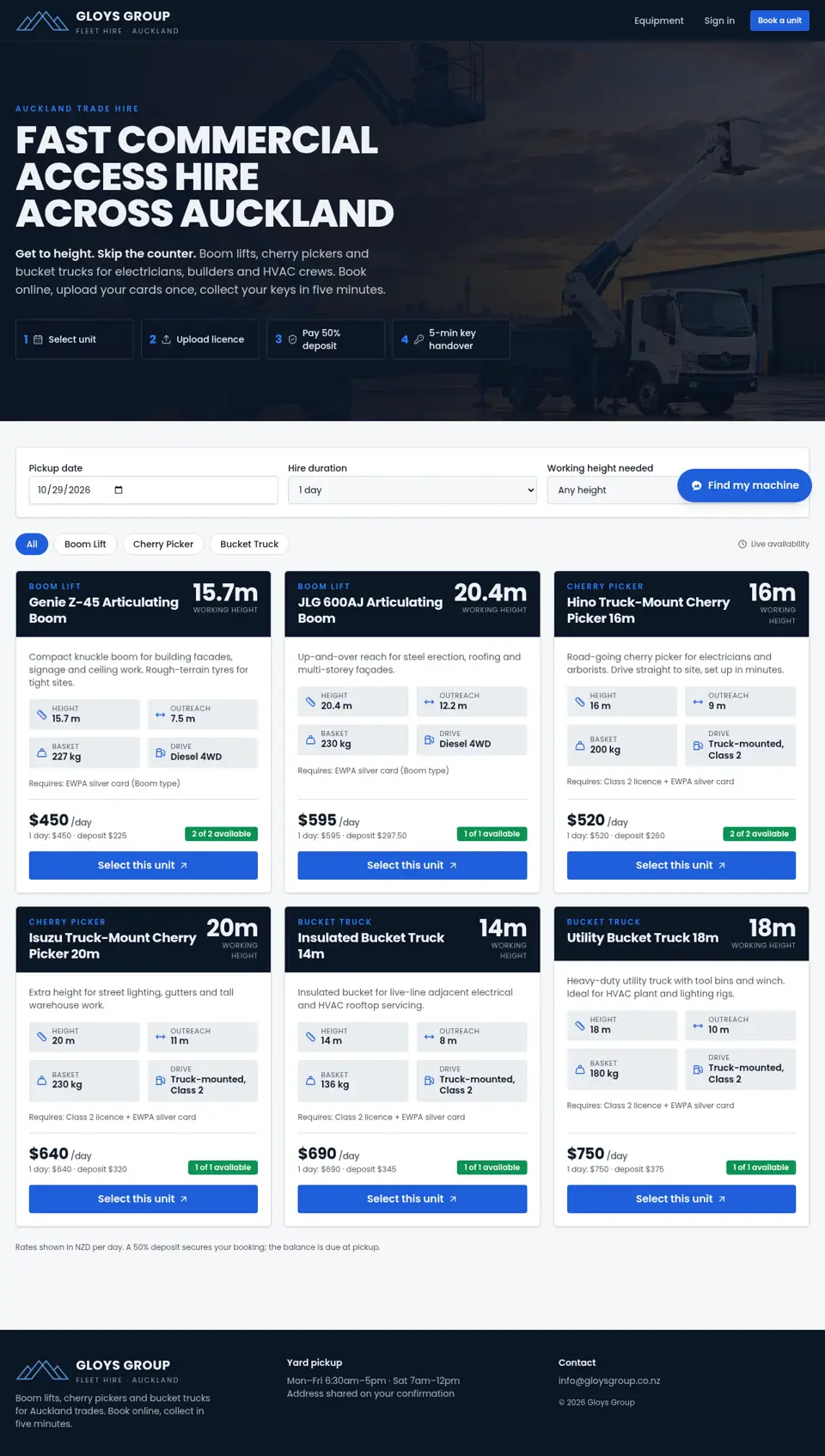The height and width of the screenshot is (1456, 825).
Task: Click shield icon in Pay 50% deposit step
Action: coord(292,339)
